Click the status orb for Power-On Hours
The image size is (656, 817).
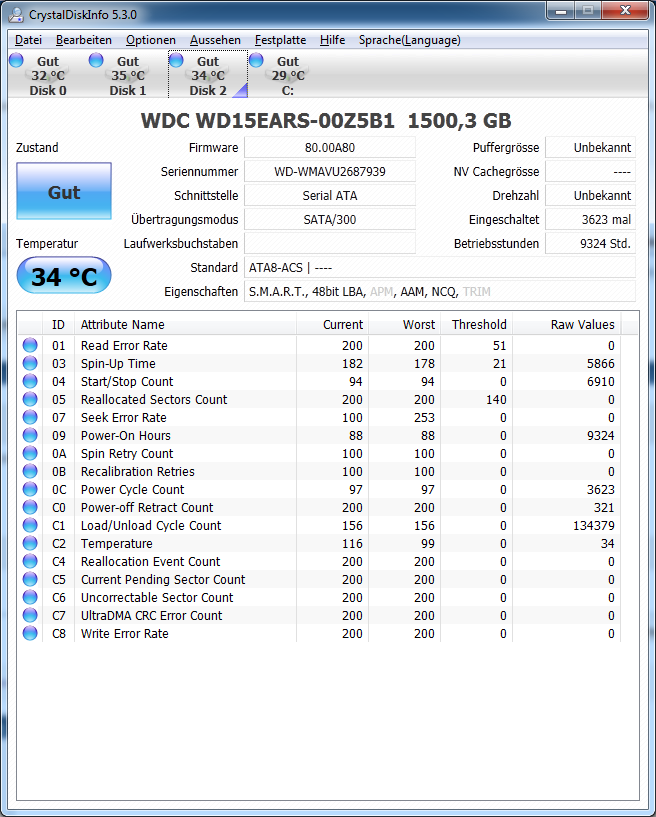30,435
